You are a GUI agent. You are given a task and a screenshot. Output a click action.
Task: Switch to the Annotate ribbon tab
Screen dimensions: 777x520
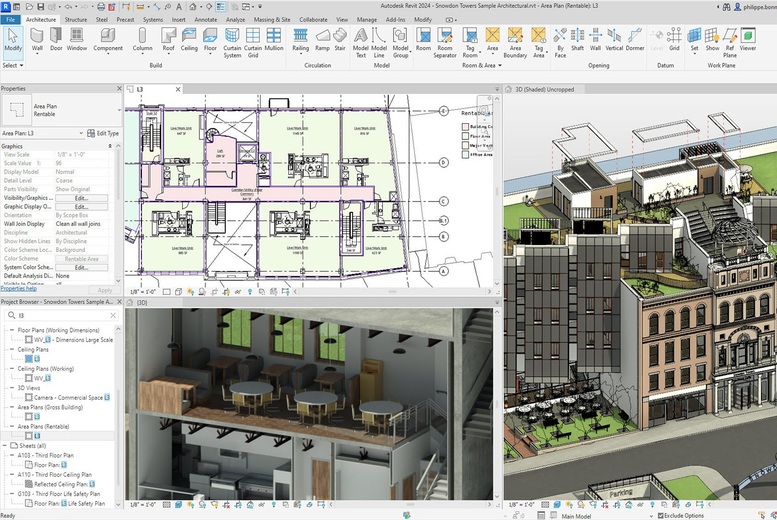206,19
